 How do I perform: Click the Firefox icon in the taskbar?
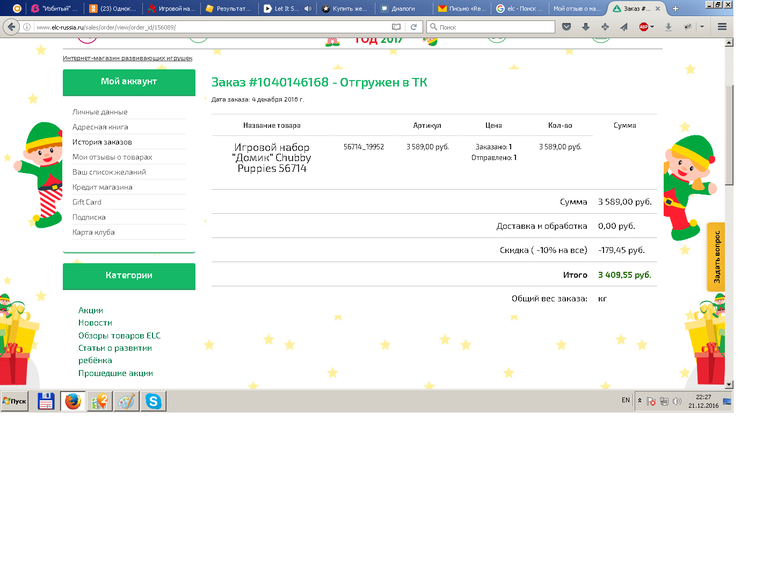click(x=72, y=401)
